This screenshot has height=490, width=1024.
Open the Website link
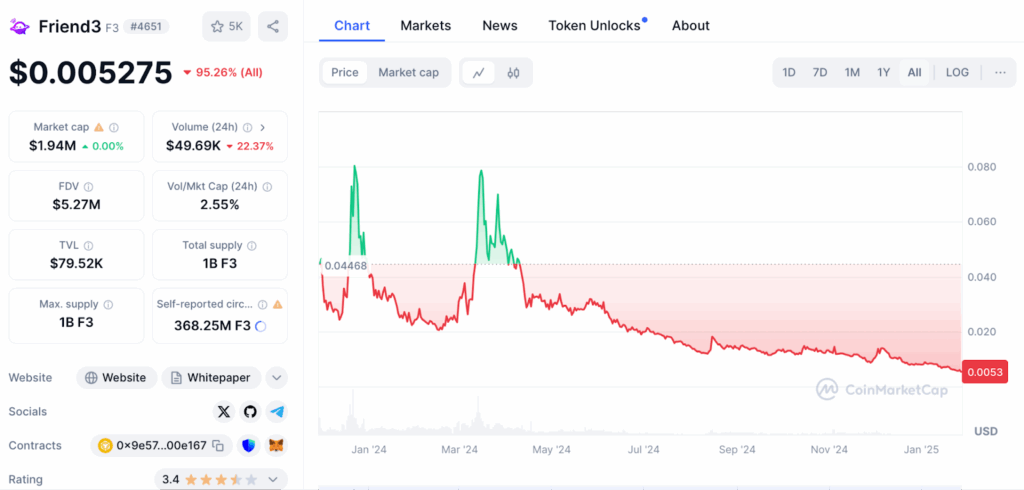point(117,377)
